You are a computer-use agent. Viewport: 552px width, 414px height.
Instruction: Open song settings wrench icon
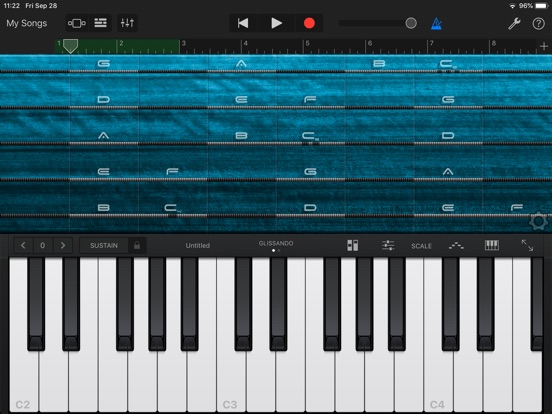(x=514, y=24)
